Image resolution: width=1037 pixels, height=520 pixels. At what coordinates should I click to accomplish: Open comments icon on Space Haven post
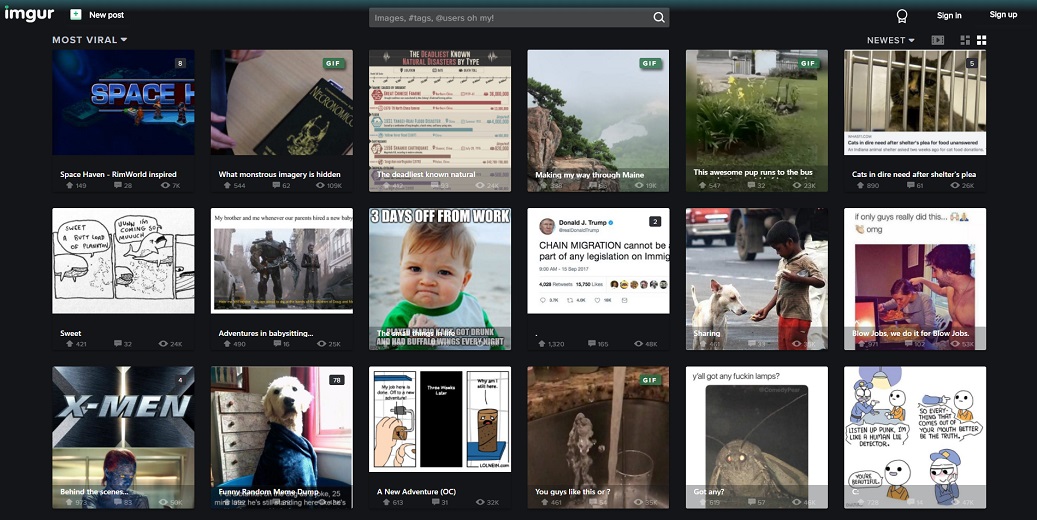pyautogui.click(x=118, y=186)
